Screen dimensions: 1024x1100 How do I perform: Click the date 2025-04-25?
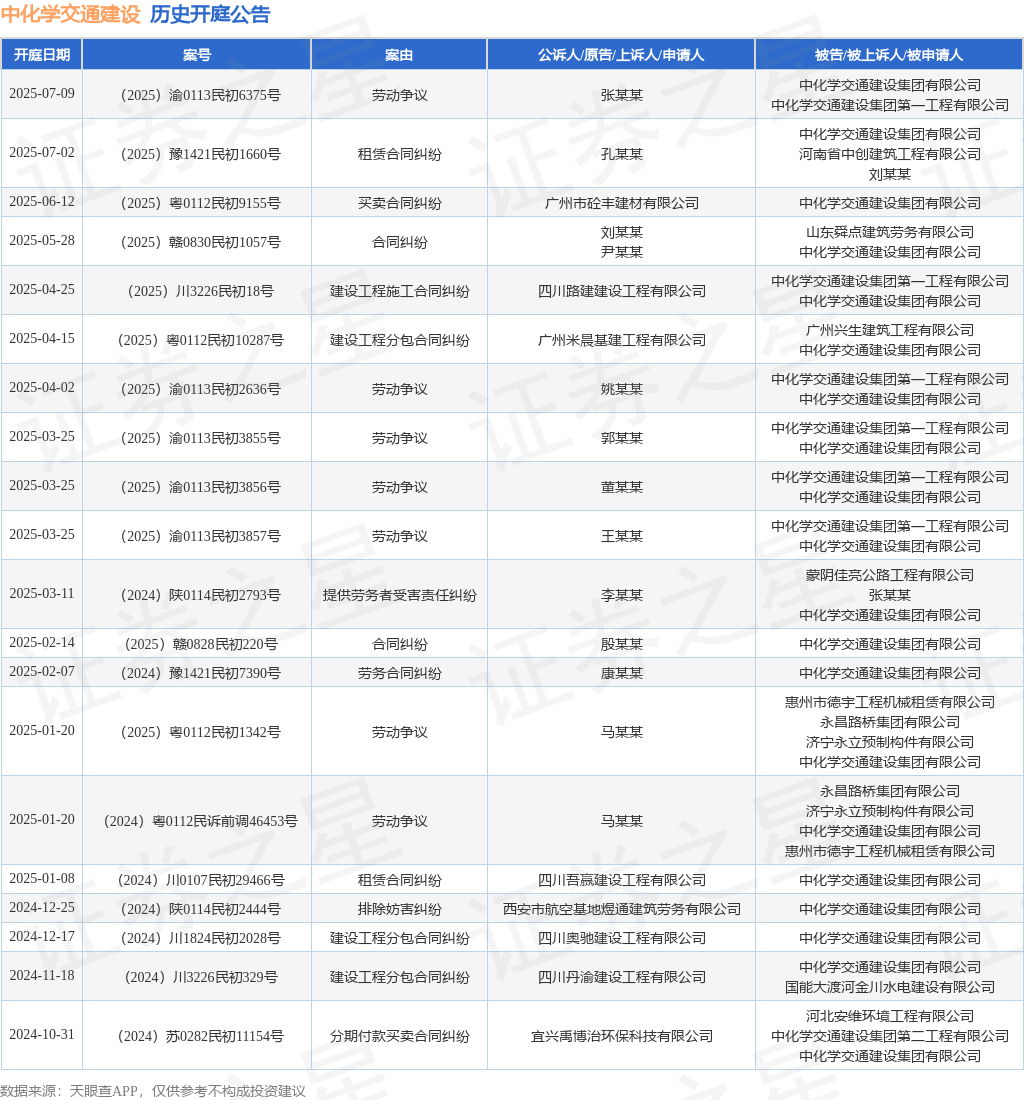coord(42,290)
